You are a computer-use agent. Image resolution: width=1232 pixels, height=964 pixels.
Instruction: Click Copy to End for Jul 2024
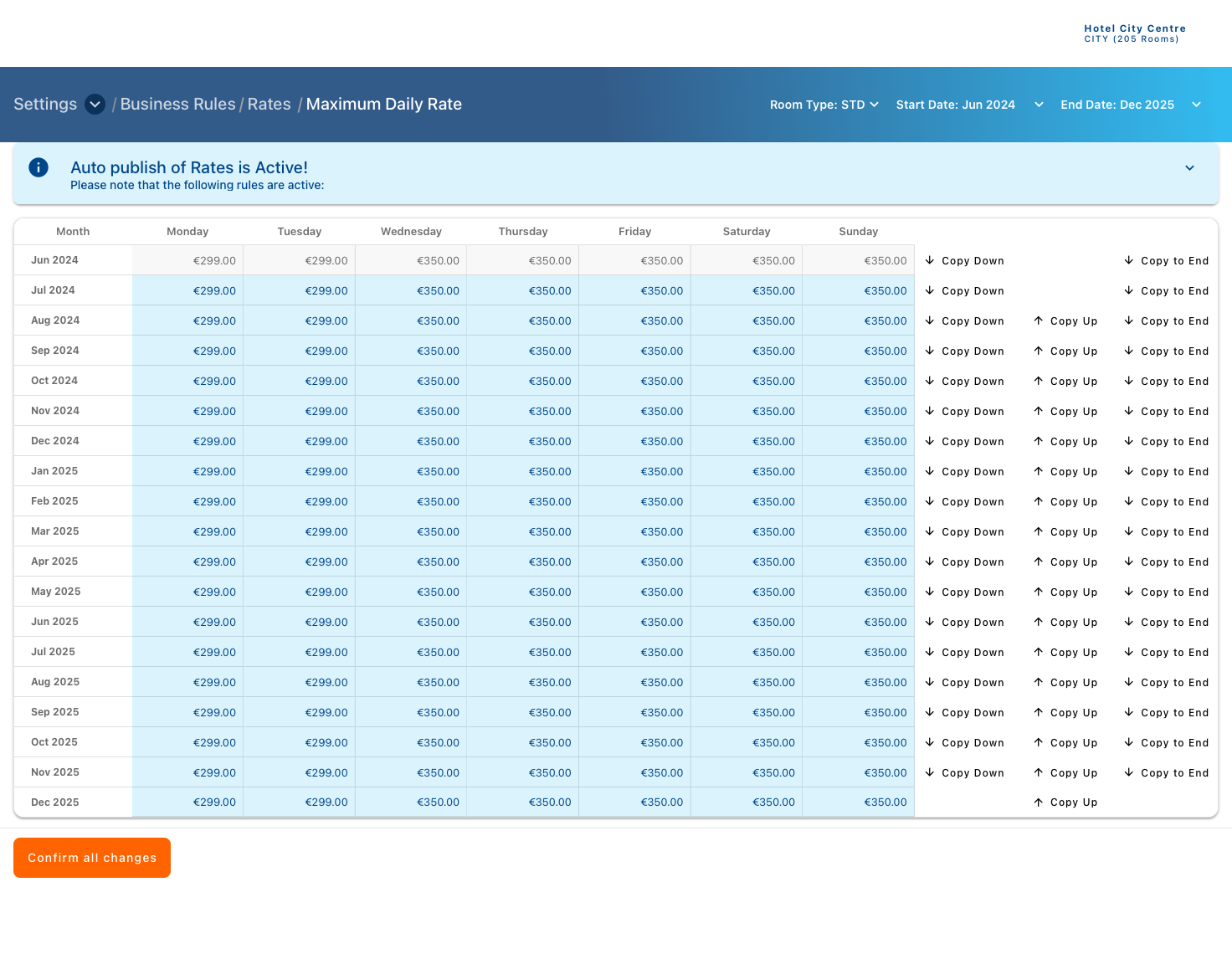click(x=1166, y=291)
